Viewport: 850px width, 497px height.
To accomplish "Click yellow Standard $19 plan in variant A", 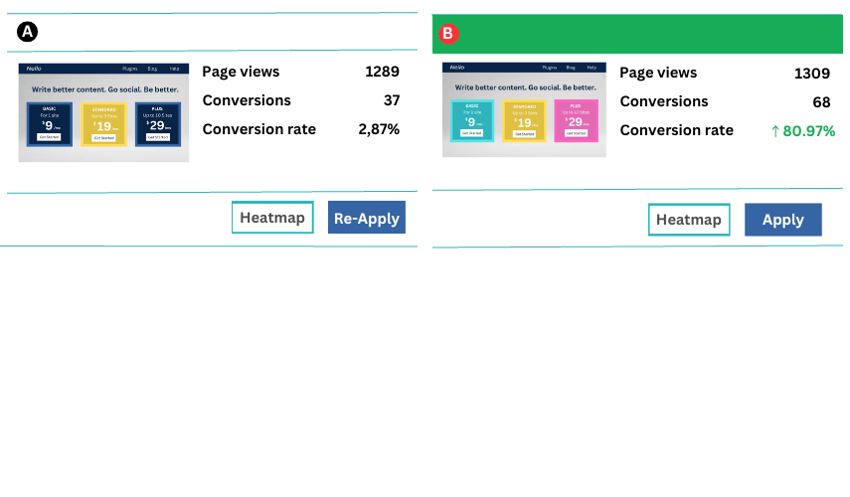I will (104, 124).
